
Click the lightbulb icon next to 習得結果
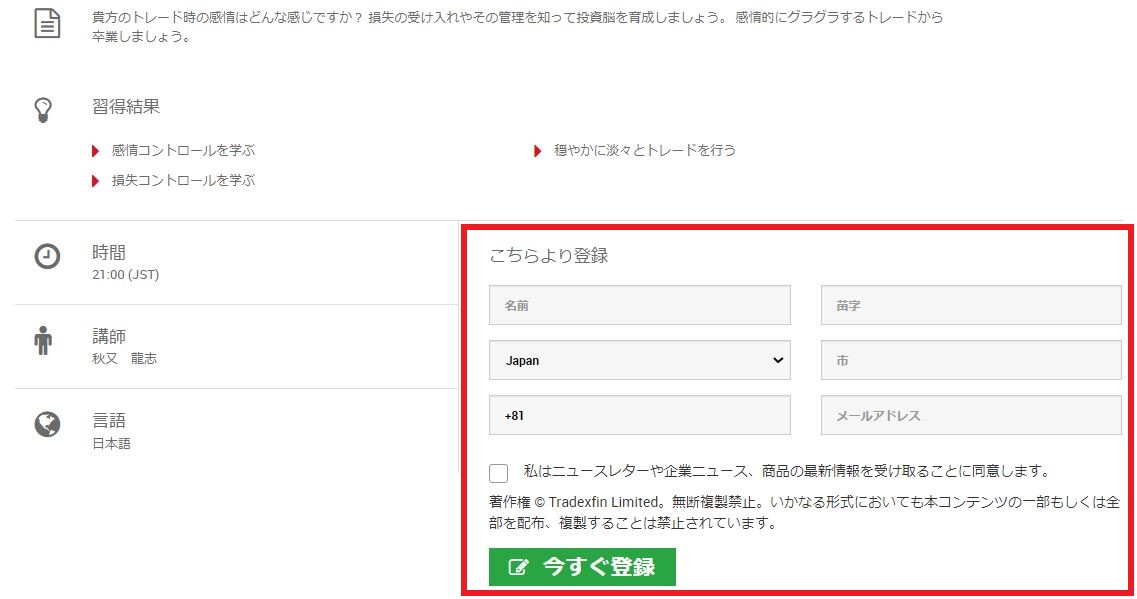pos(43,110)
